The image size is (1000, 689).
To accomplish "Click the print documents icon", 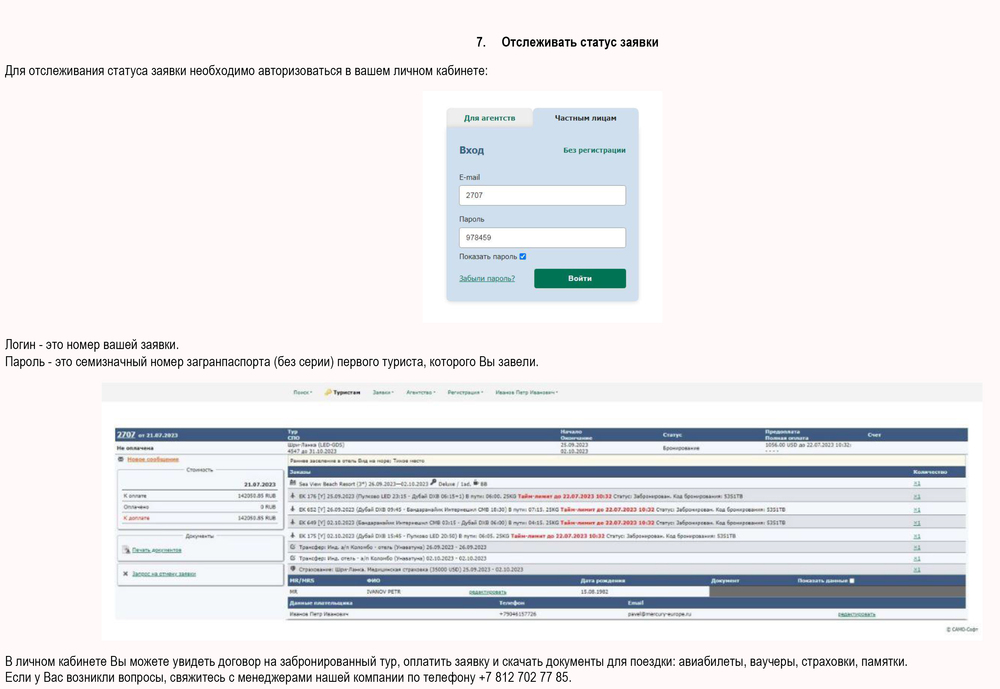I will pos(126,549).
